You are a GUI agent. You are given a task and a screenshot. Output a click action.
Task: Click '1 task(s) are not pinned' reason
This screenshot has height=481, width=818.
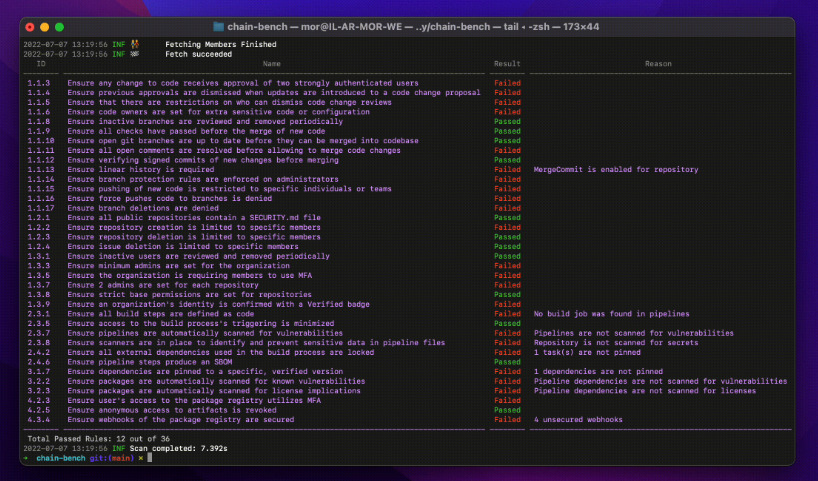pos(587,353)
